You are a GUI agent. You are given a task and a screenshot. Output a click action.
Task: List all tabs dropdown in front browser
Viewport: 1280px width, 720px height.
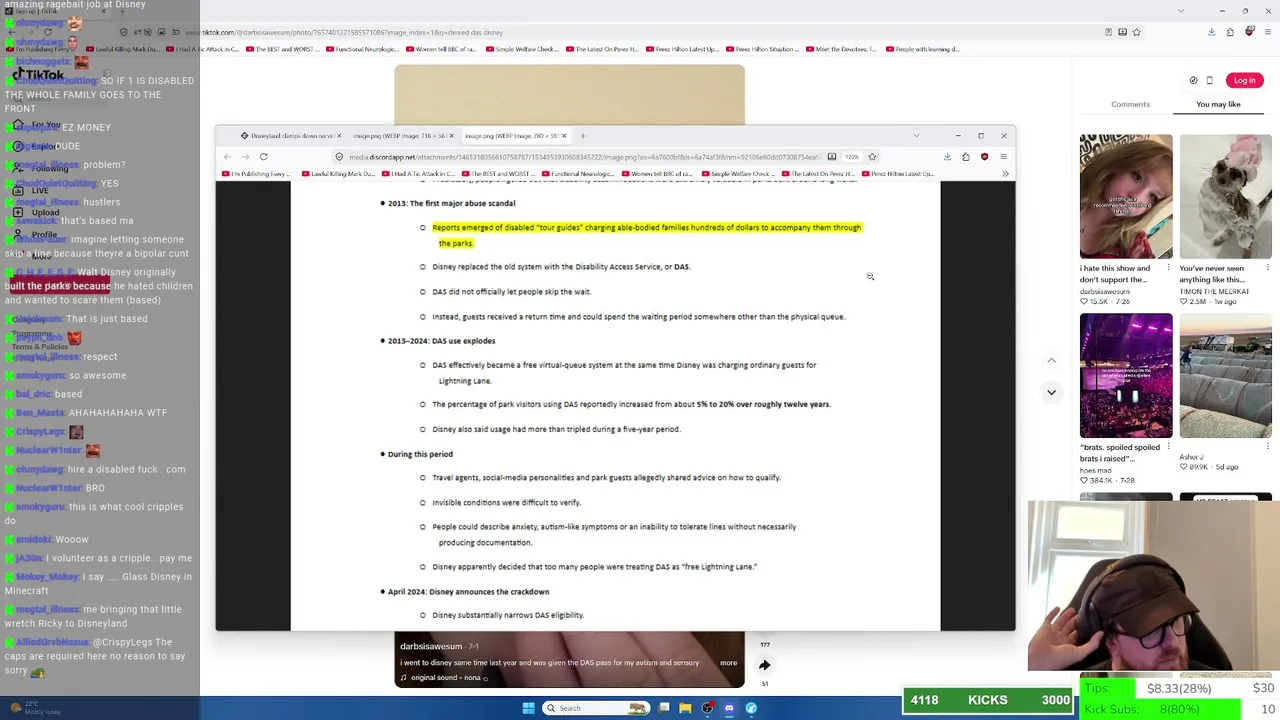click(916, 136)
